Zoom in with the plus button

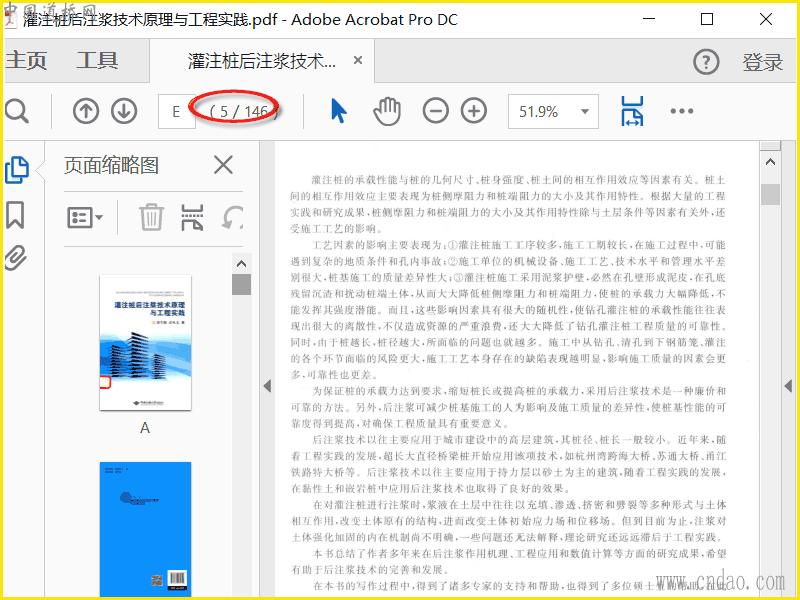pos(474,111)
